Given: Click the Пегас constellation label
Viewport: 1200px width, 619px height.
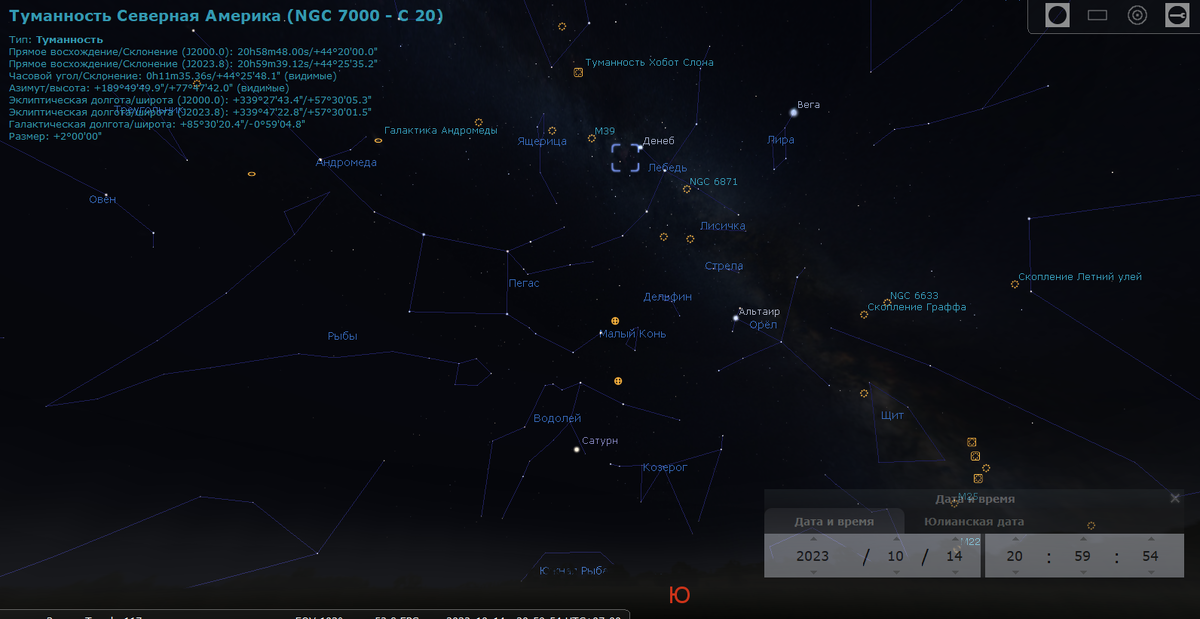Looking at the screenshot, I should (524, 283).
